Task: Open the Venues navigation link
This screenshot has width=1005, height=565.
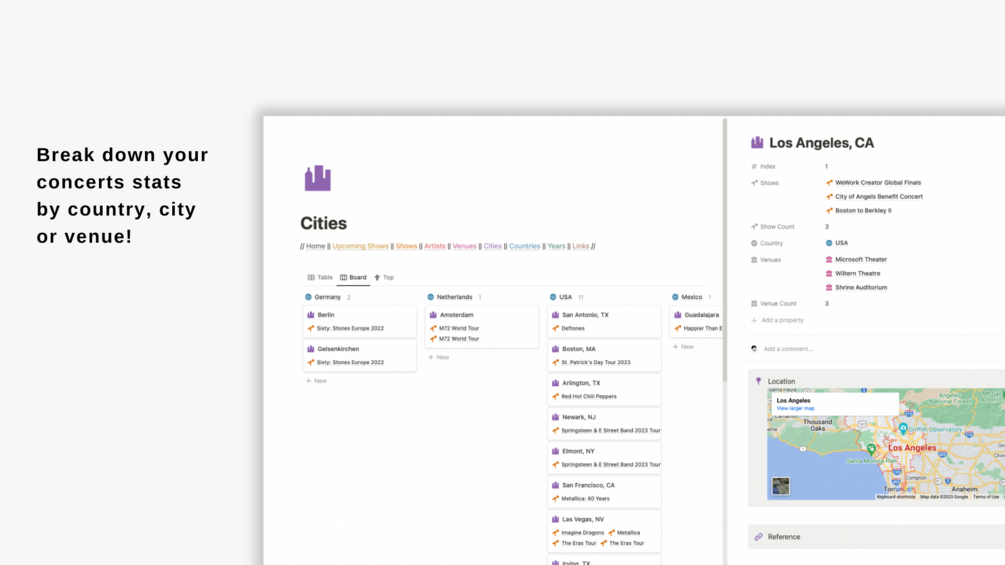Action: [x=465, y=246]
